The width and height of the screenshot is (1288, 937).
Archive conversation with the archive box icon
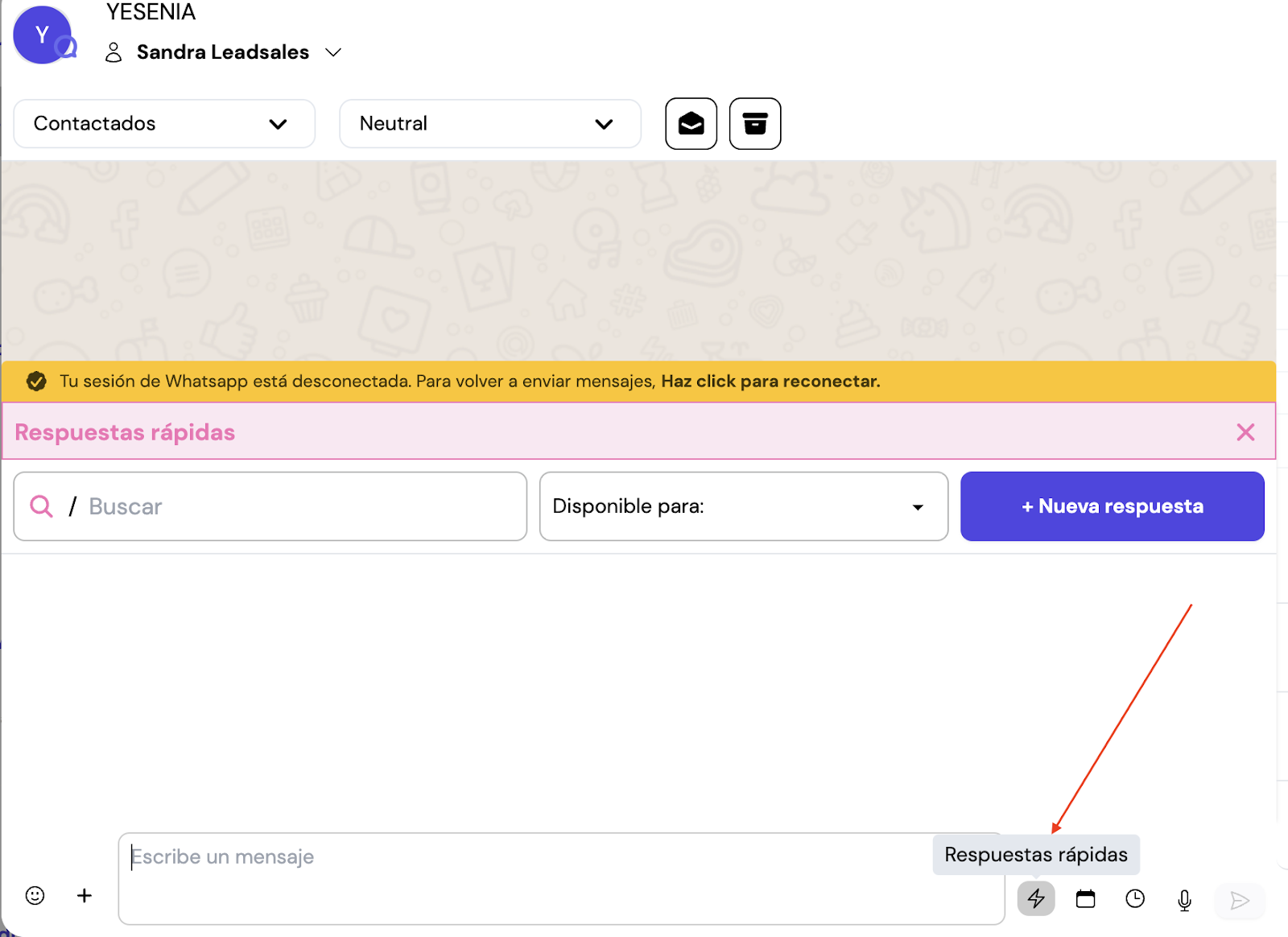tap(754, 124)
